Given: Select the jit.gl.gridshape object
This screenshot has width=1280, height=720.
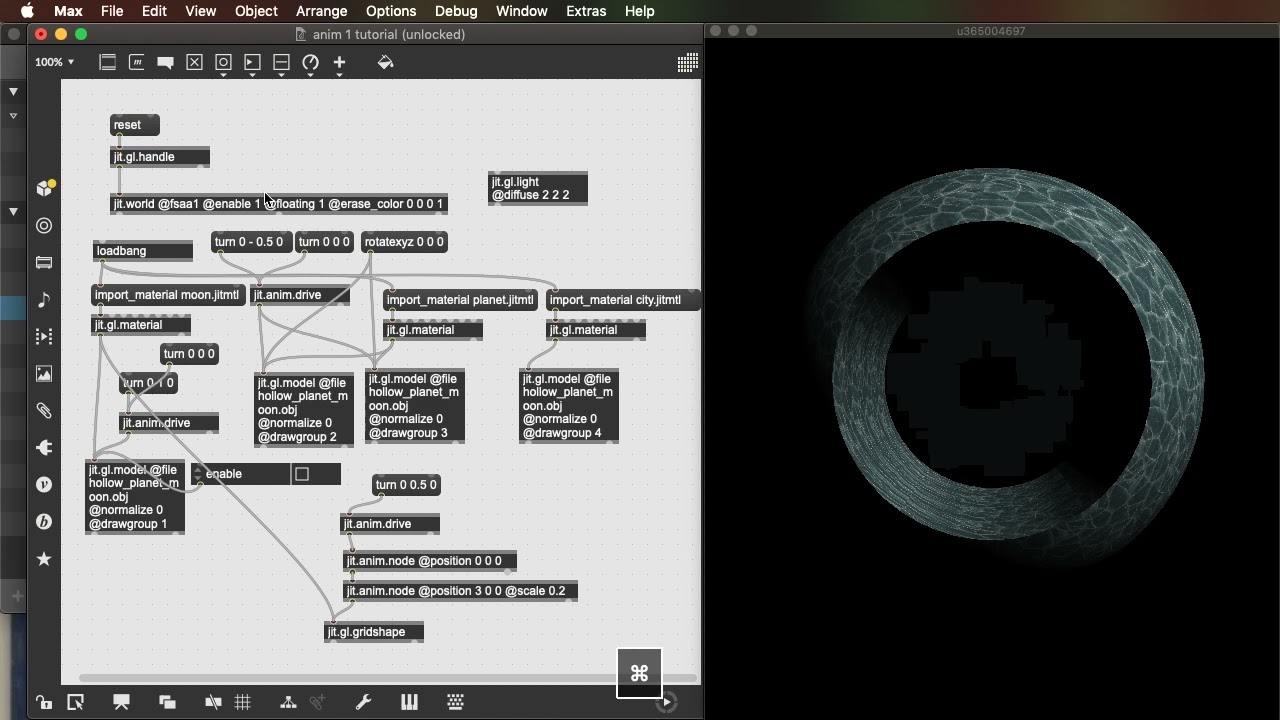Looking at the screenshot, I should (374, 632).
